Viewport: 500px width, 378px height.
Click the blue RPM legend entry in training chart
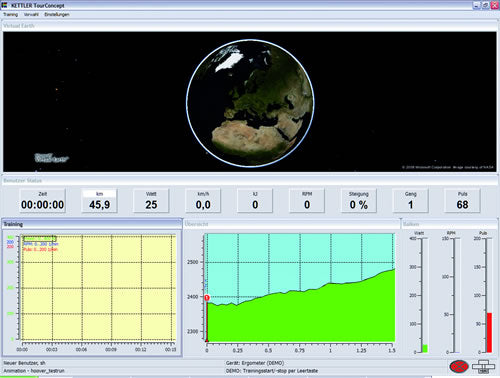[40, 244]
